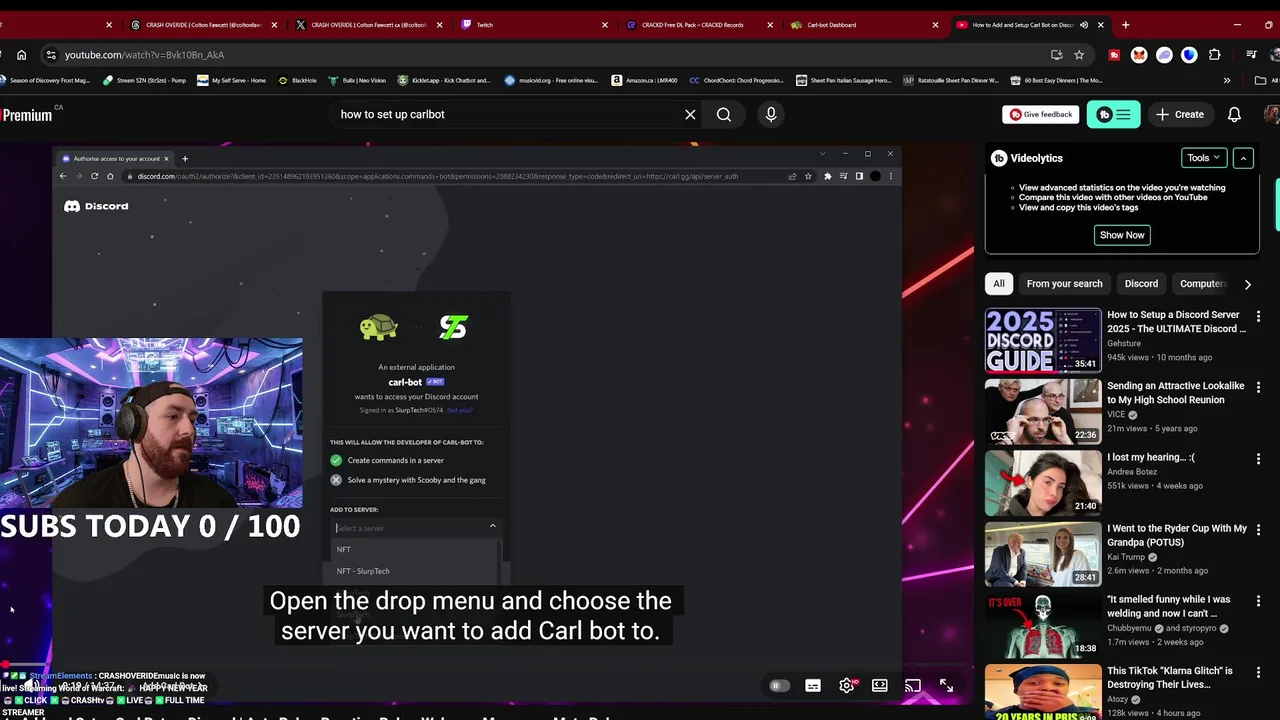Start voice search with microphone icon
The image size is (1280, 720).
click(771, 114)
